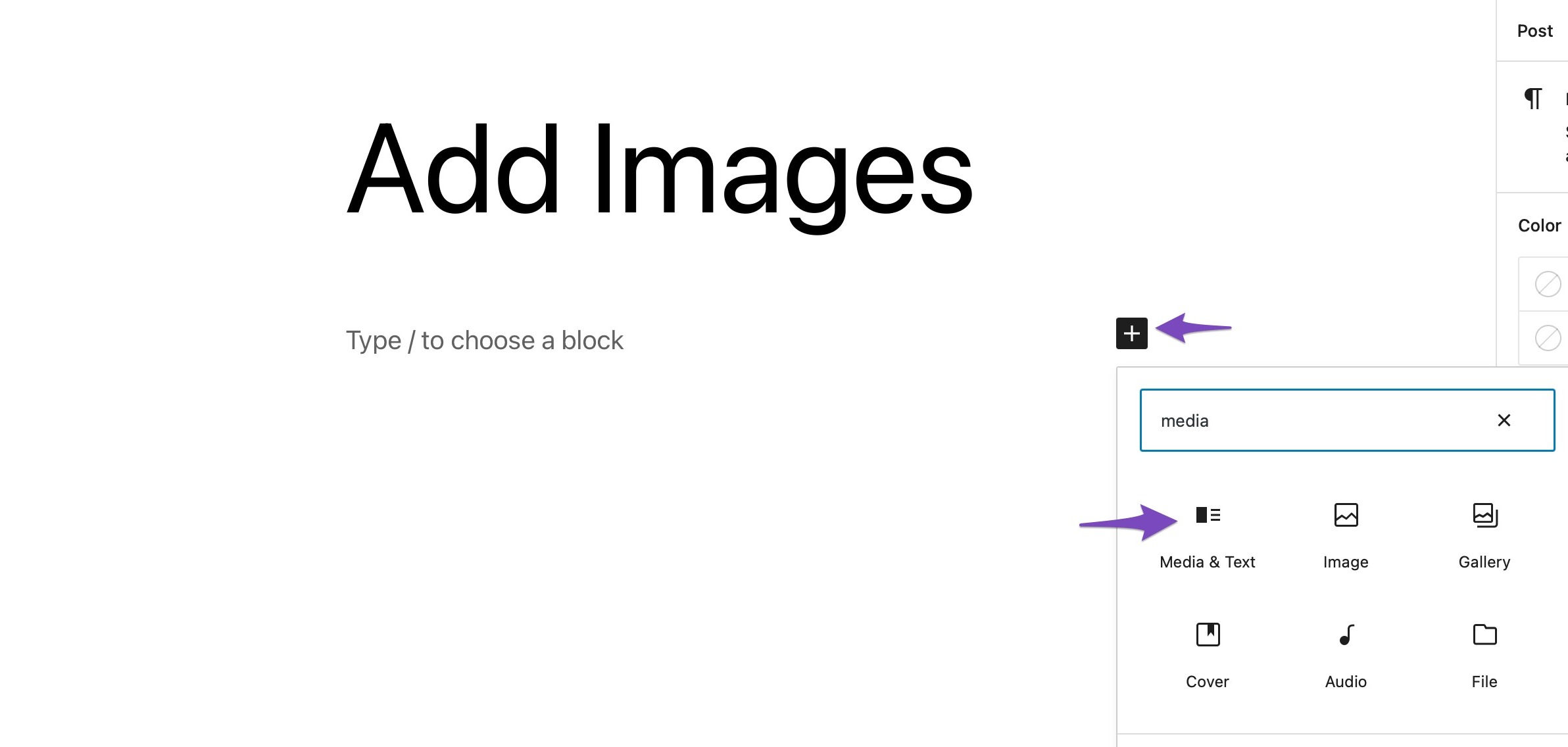Select Media & Text from search results

(1207, 534)
